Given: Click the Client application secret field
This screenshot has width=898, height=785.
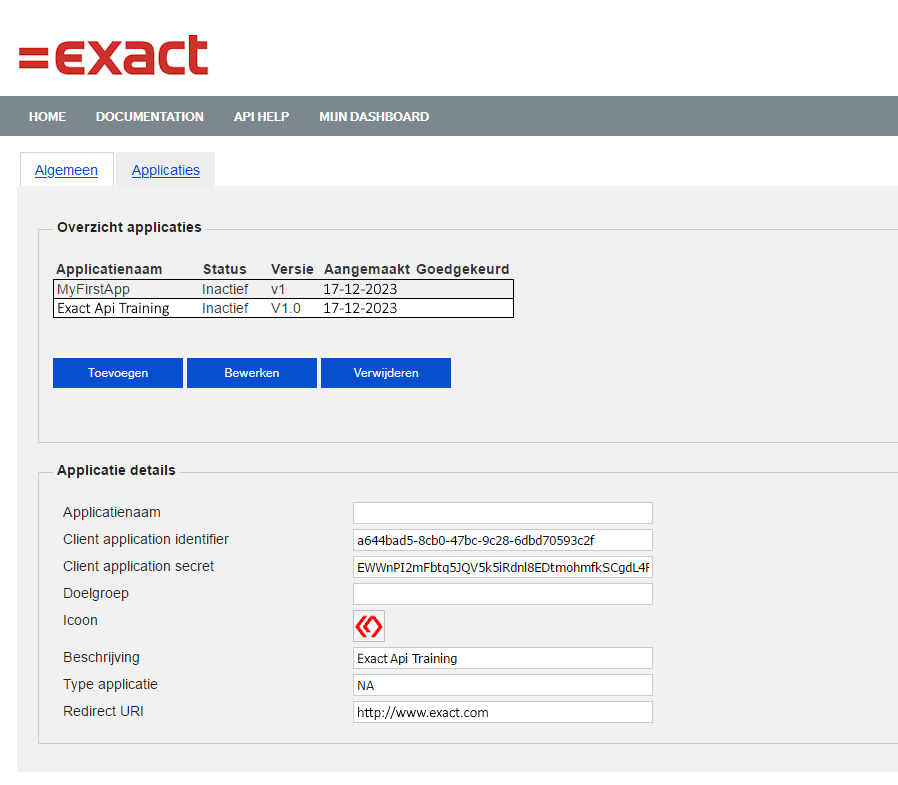Looking at the screenshot, I should (x=503, y=567).
